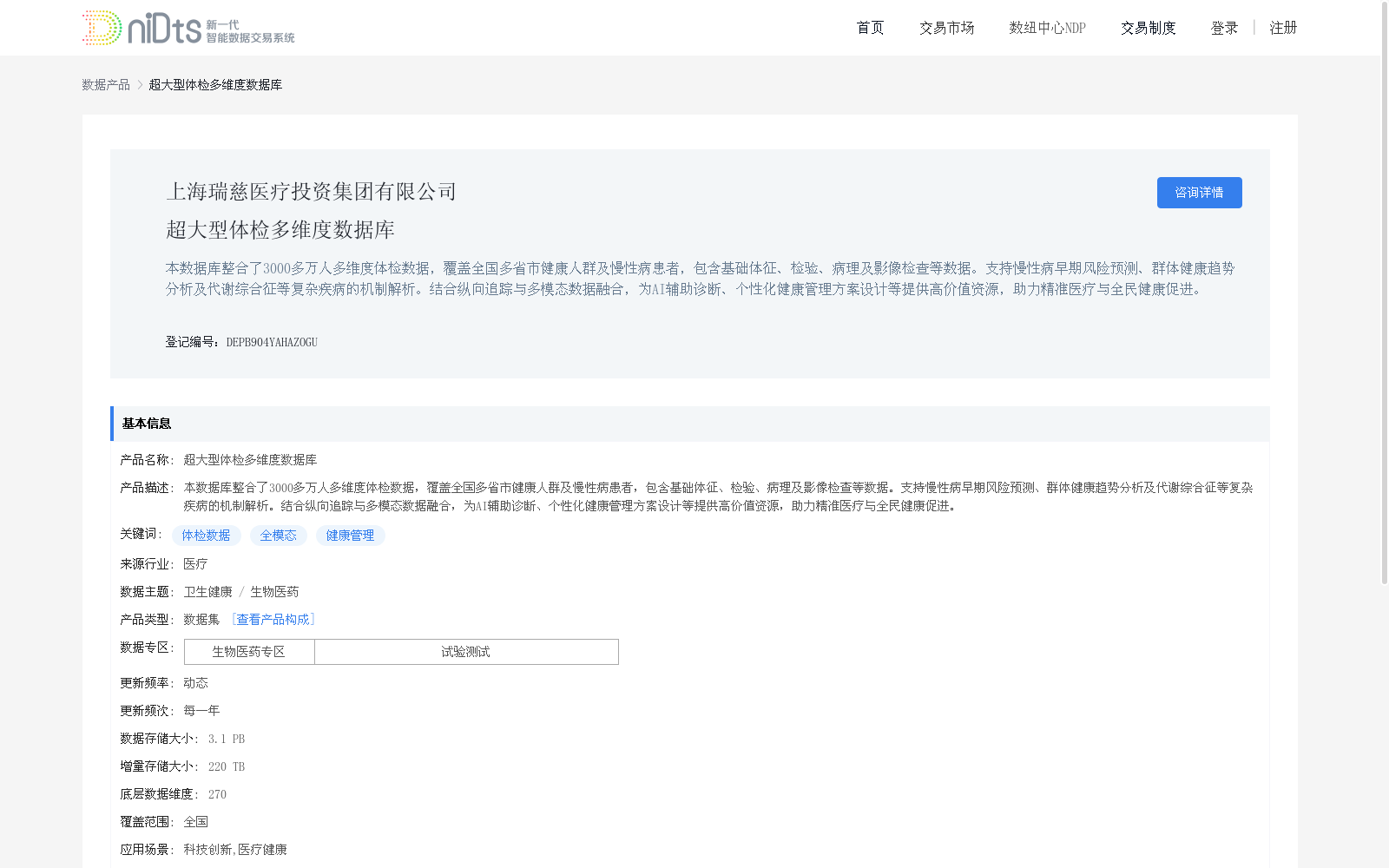Select the 体检数据 keyword tag
Screen dimensions: 1389x868
click(206, 536)
